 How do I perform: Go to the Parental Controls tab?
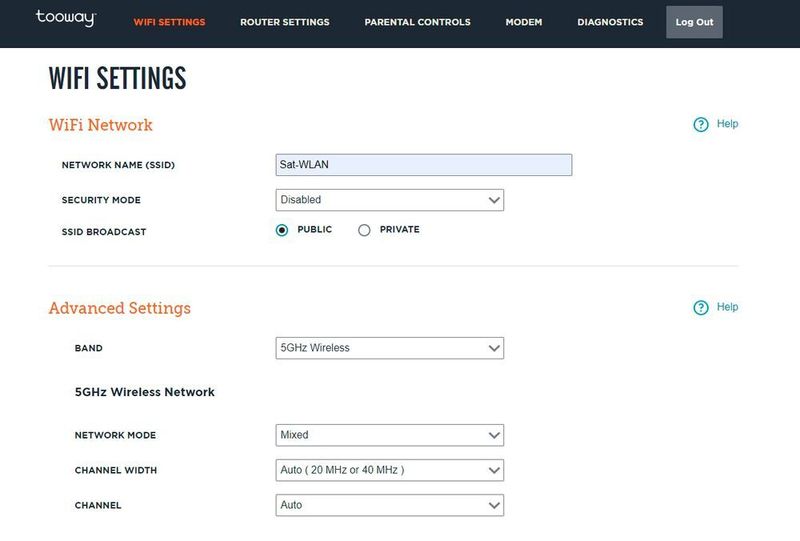(417, 22)
